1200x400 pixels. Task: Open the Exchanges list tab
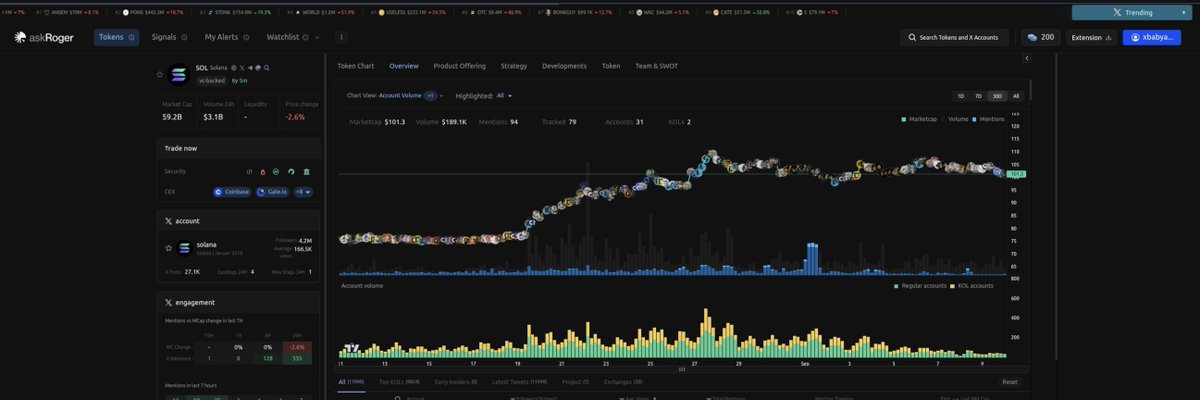(x=622, y=382)
